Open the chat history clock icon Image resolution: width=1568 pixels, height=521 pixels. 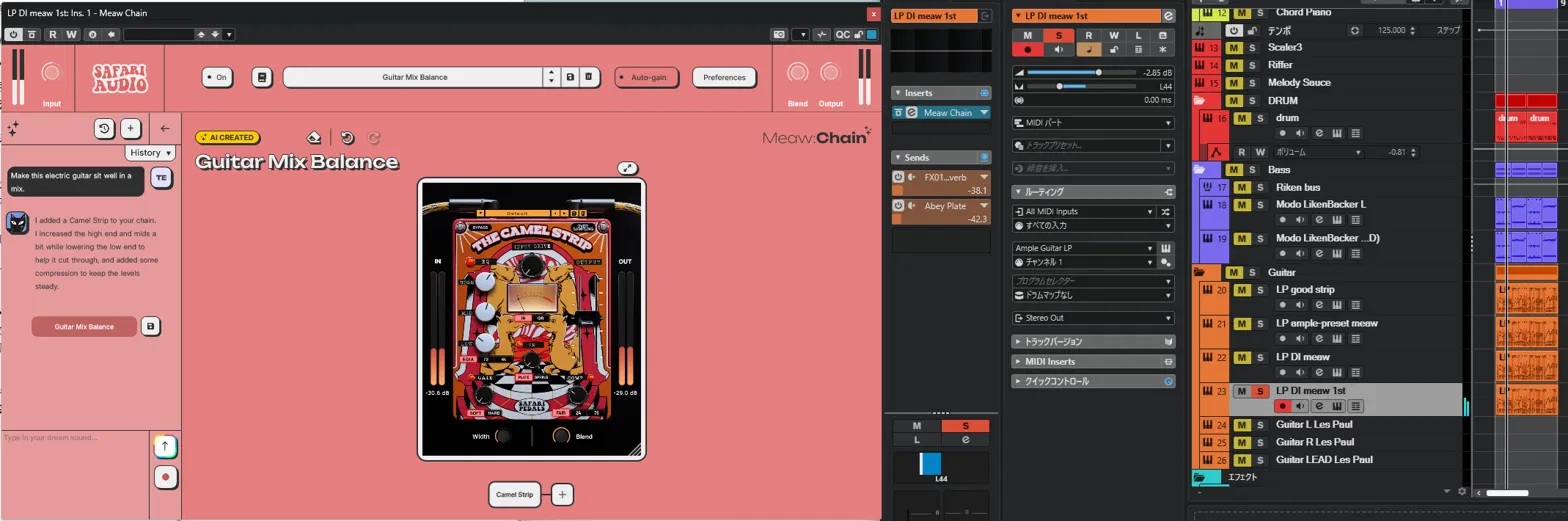coord(104,128)
